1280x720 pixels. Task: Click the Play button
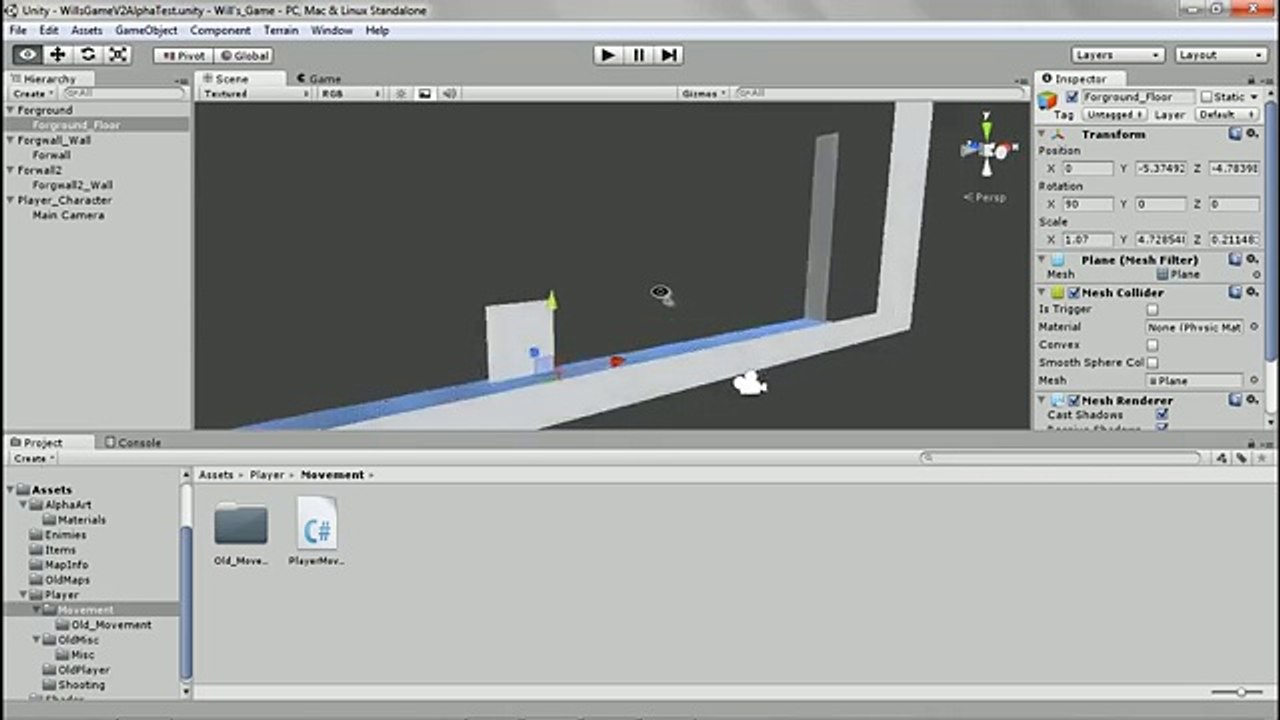pyautogui.click(x=607, y=55)
